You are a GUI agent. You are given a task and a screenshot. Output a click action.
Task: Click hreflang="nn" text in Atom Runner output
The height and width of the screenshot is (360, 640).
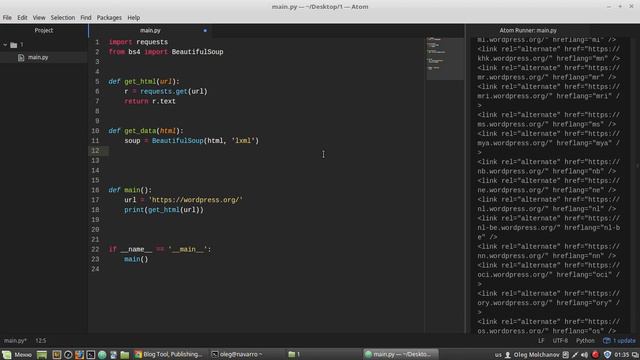pyautogui.click(x=580, y=256)
